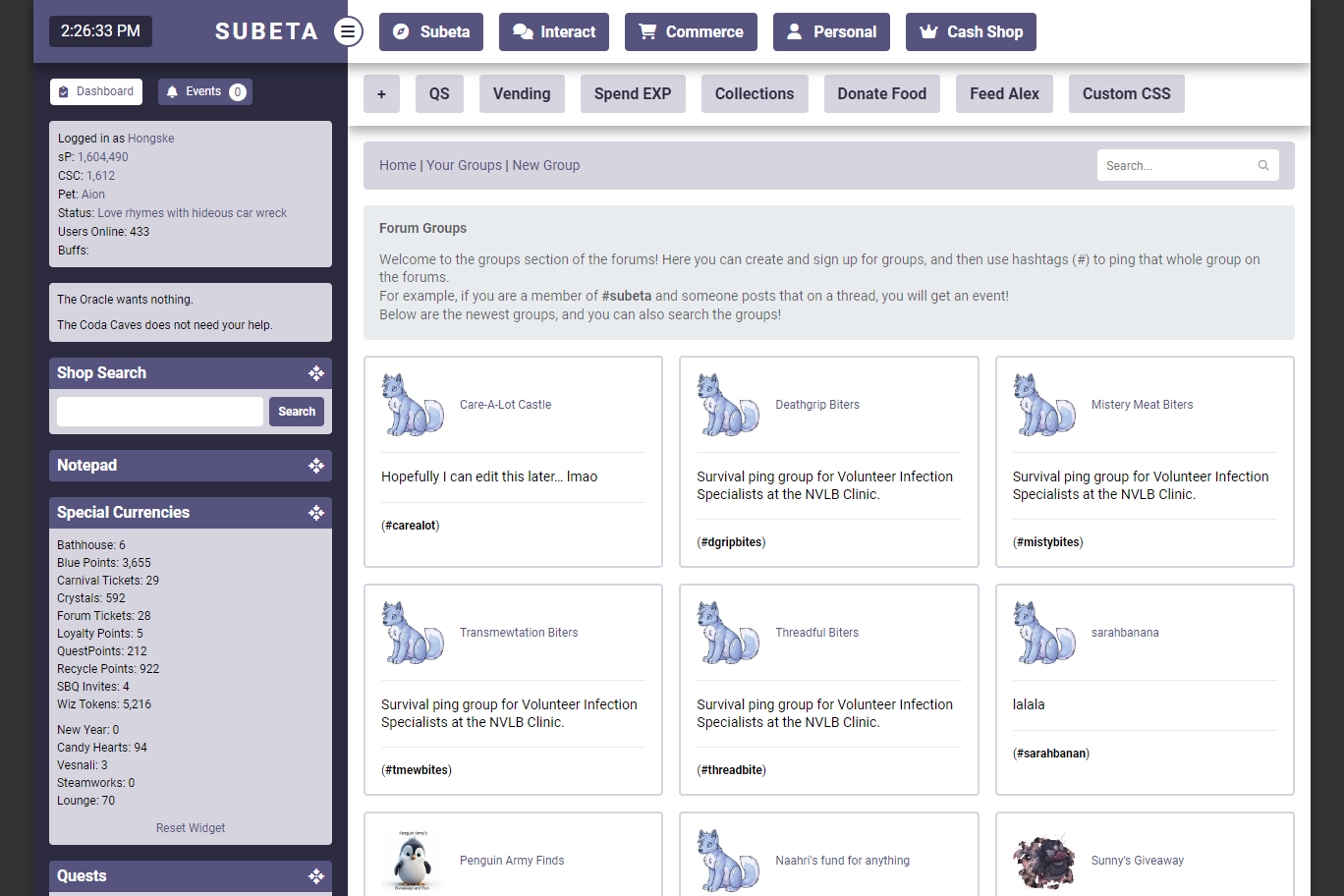Click the move icon on Quests widget

(315, 876)
